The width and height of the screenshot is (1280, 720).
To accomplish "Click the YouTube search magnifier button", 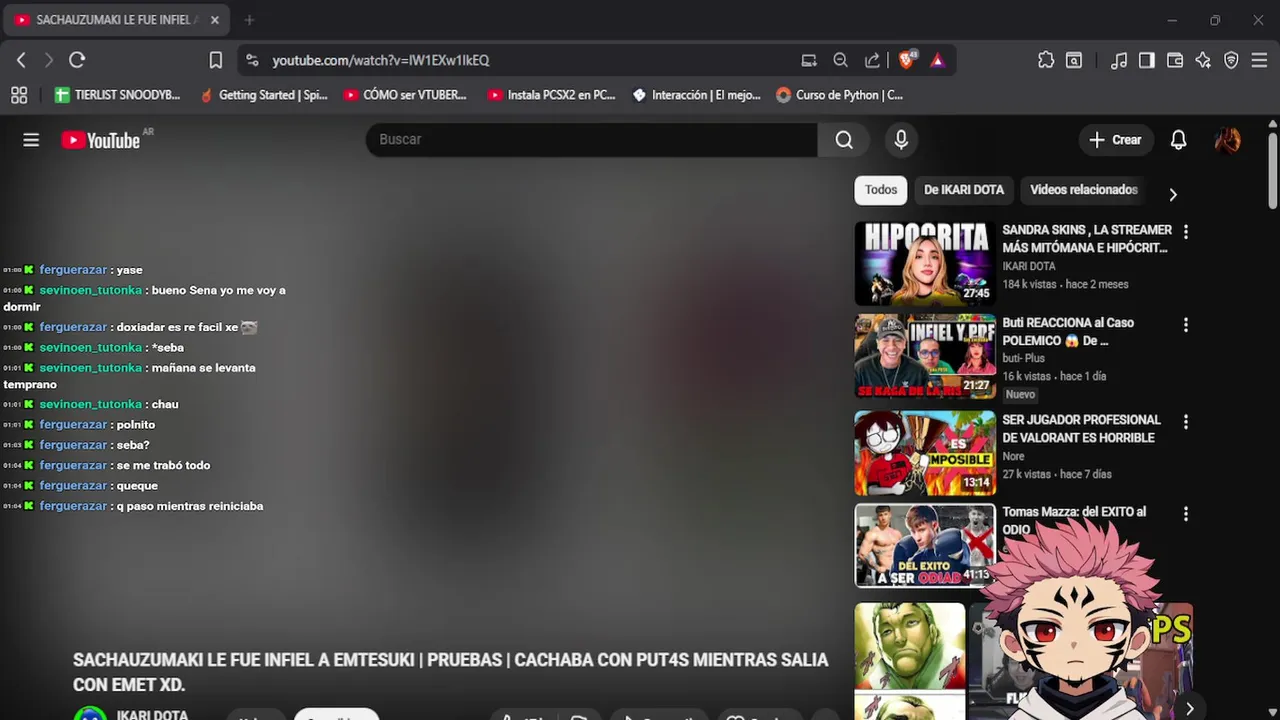I will 844,139.
